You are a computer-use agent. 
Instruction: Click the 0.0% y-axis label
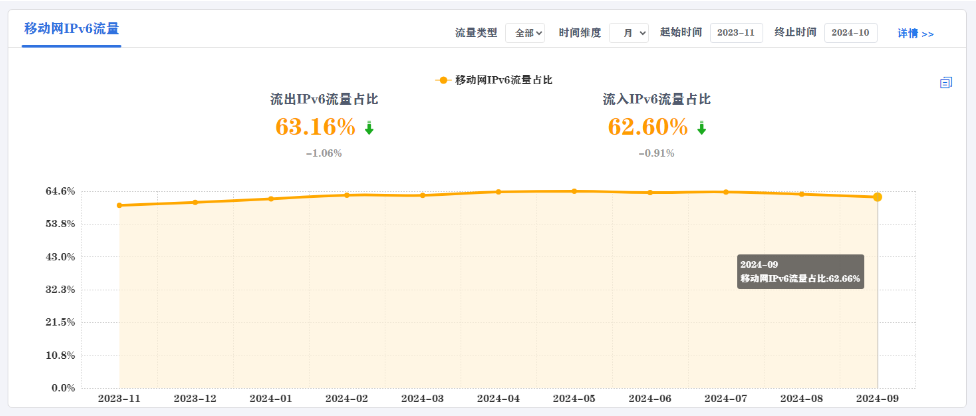coord(63,388)
